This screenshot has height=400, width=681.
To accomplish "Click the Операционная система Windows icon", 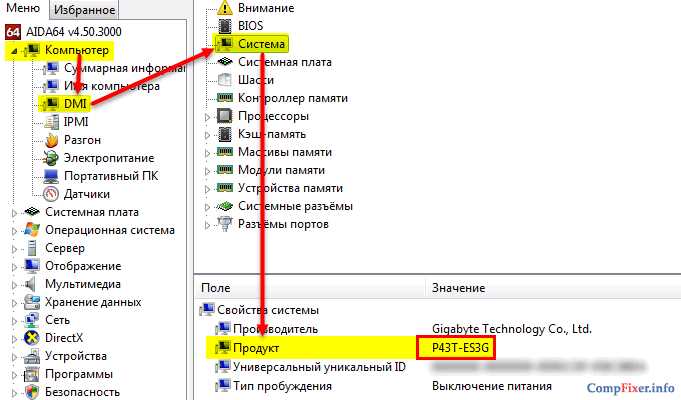I will pyautogui.click(x=32, y=230).
